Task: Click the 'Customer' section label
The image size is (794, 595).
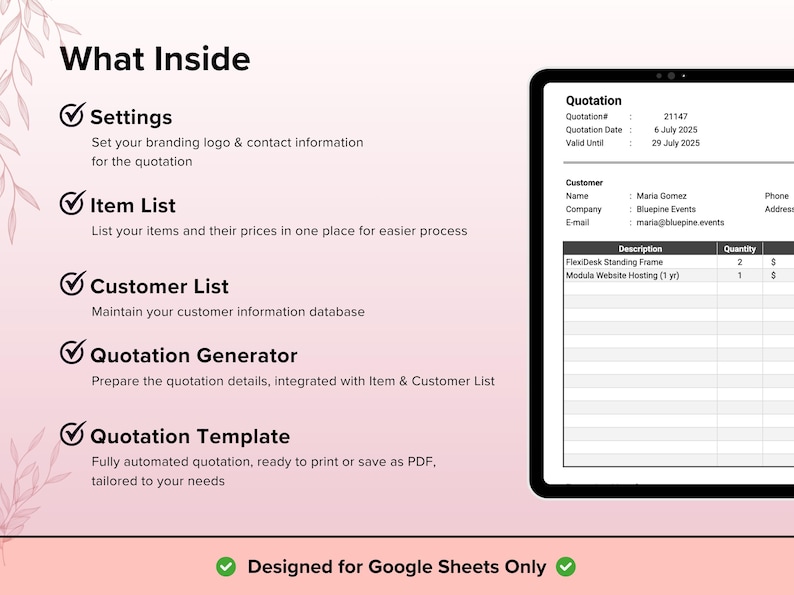Action: coord(584,182)
